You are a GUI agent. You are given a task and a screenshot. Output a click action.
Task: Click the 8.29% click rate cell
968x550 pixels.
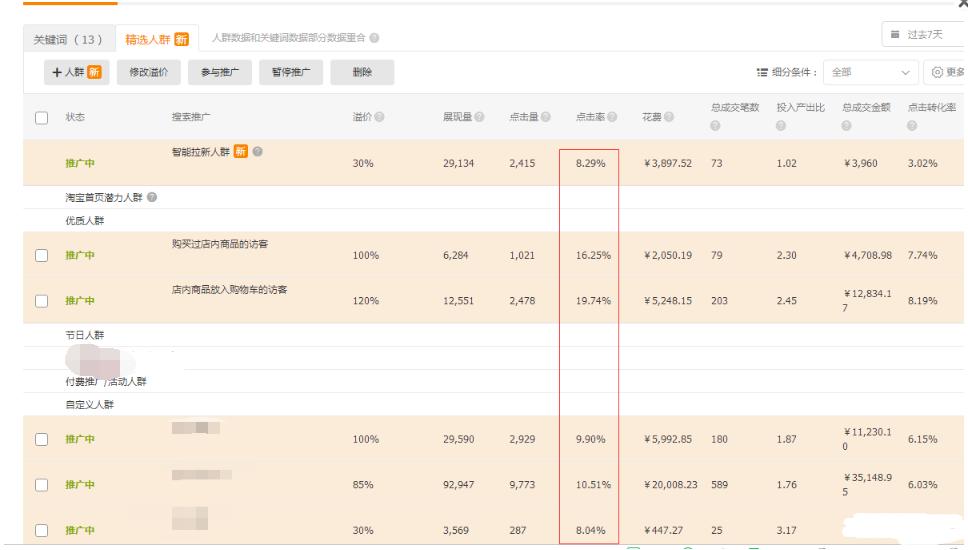(591, 164)
